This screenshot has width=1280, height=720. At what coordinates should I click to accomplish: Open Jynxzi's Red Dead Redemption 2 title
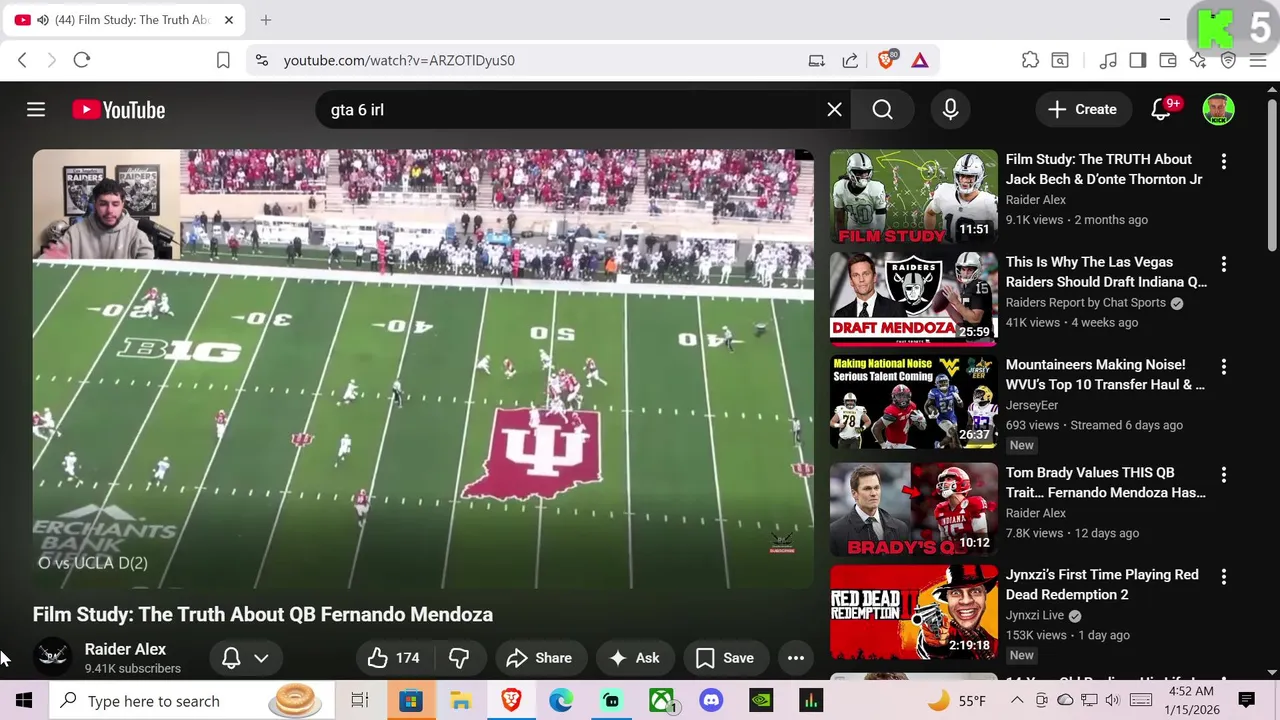point(1102,585)
